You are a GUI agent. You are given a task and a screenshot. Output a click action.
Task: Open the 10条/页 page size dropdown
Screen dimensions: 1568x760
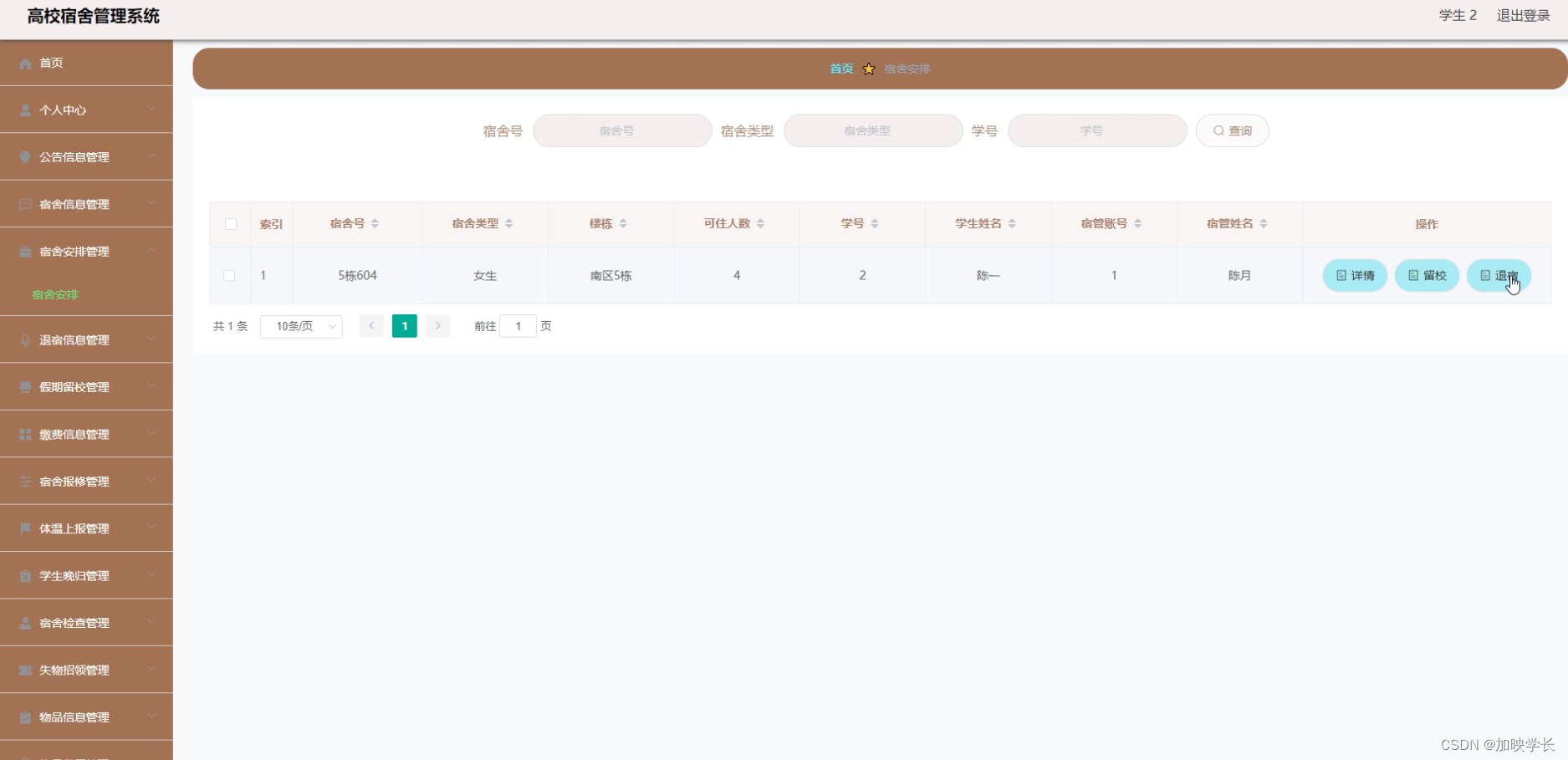pyautogui.click(x=300, y=326)
